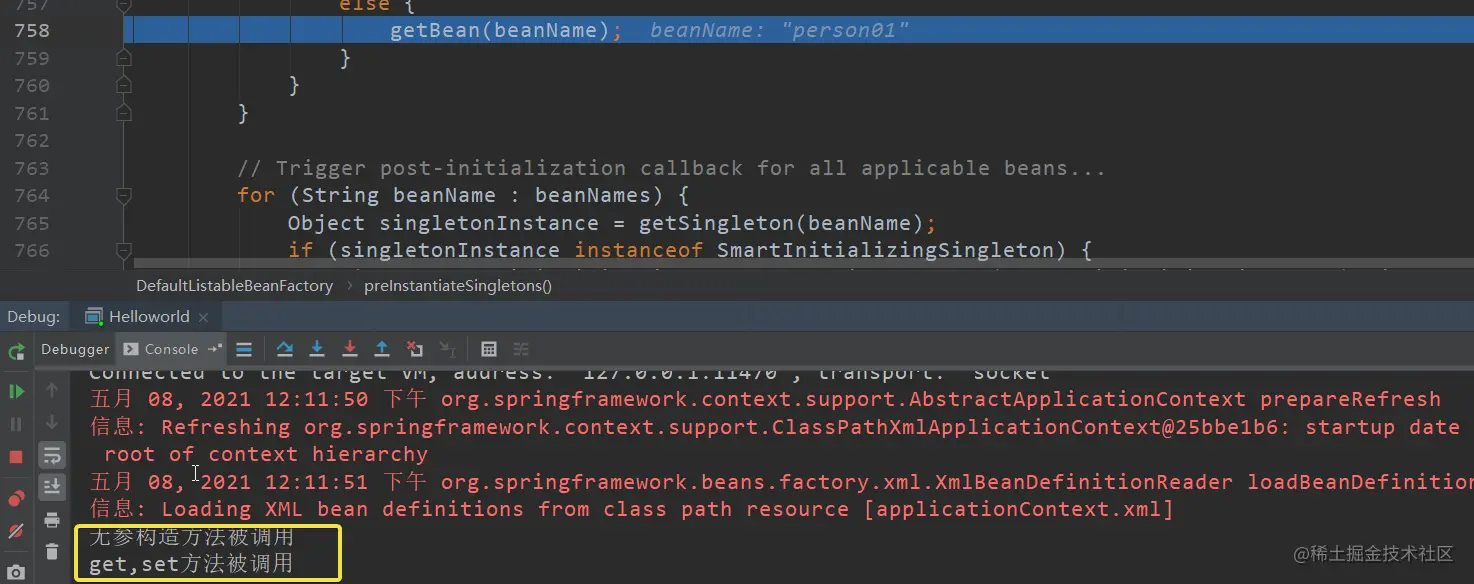This screenshot has width=1474, height=584.
Task: Stop the debug session
Action: tap(16, 457)
